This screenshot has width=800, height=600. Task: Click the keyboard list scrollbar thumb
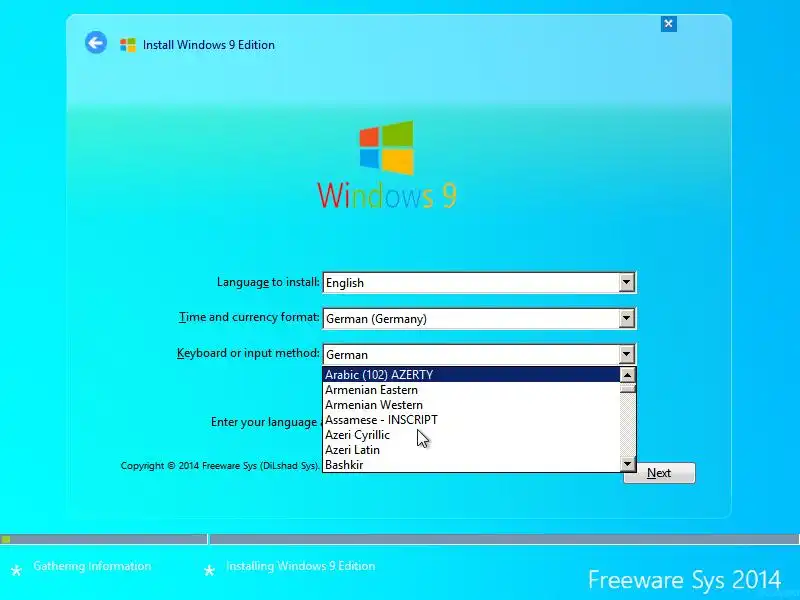click(x=628, y=388)
